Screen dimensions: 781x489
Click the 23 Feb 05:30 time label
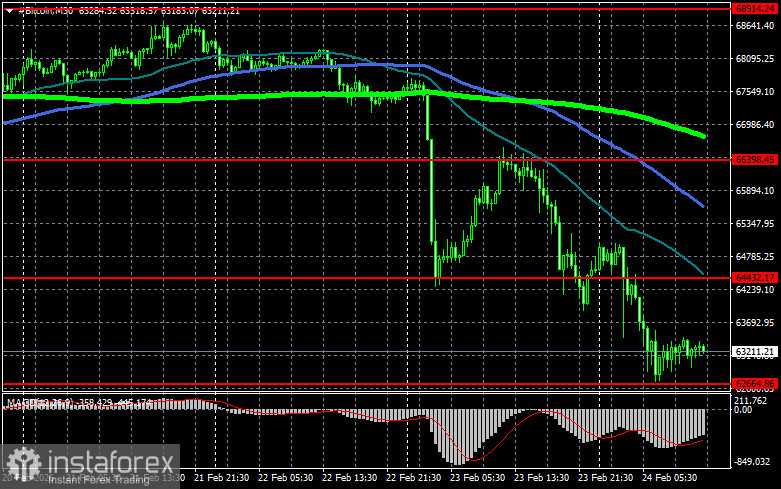tap(477, 478)
